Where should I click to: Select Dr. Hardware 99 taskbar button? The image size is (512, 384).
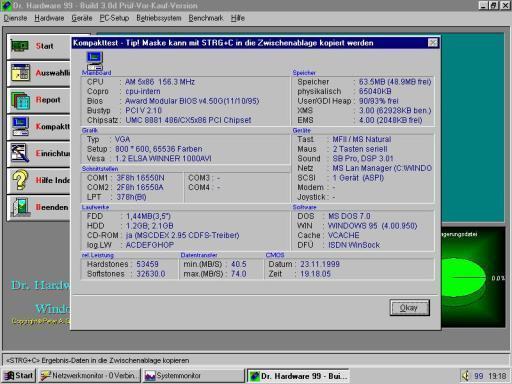tap(298, 376)
